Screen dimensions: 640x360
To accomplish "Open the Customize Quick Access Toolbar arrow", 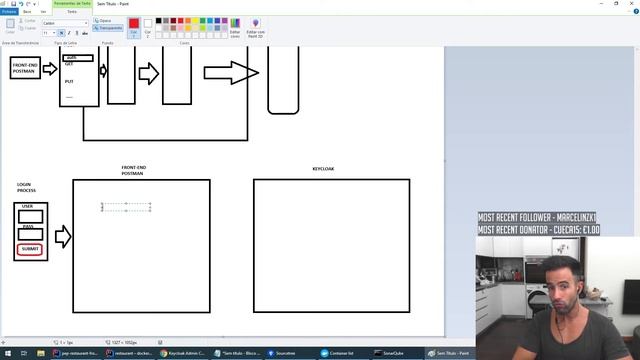I will [35, 4].
